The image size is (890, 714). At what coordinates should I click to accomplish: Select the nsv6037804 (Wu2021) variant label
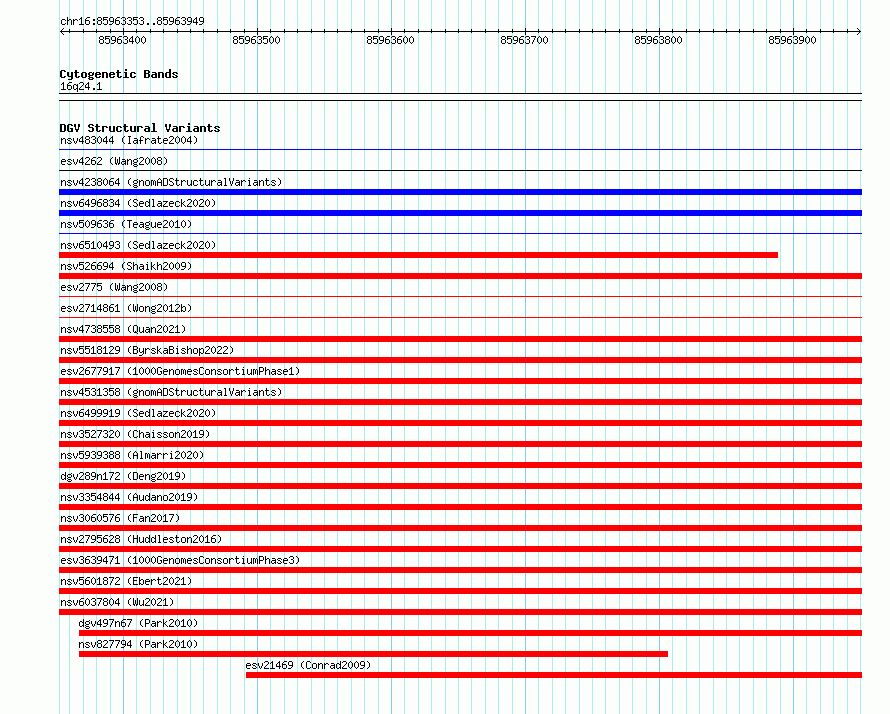tap(117, 602)
